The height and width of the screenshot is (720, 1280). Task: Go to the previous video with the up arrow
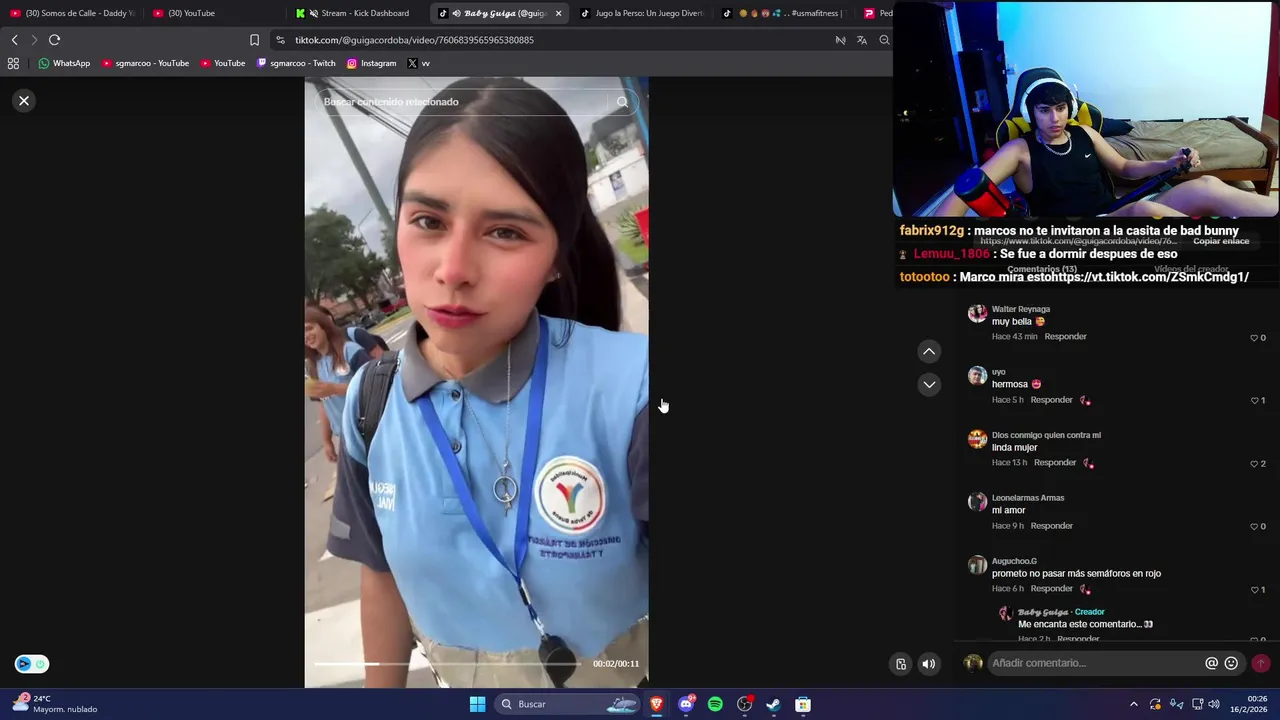[929, 351]
